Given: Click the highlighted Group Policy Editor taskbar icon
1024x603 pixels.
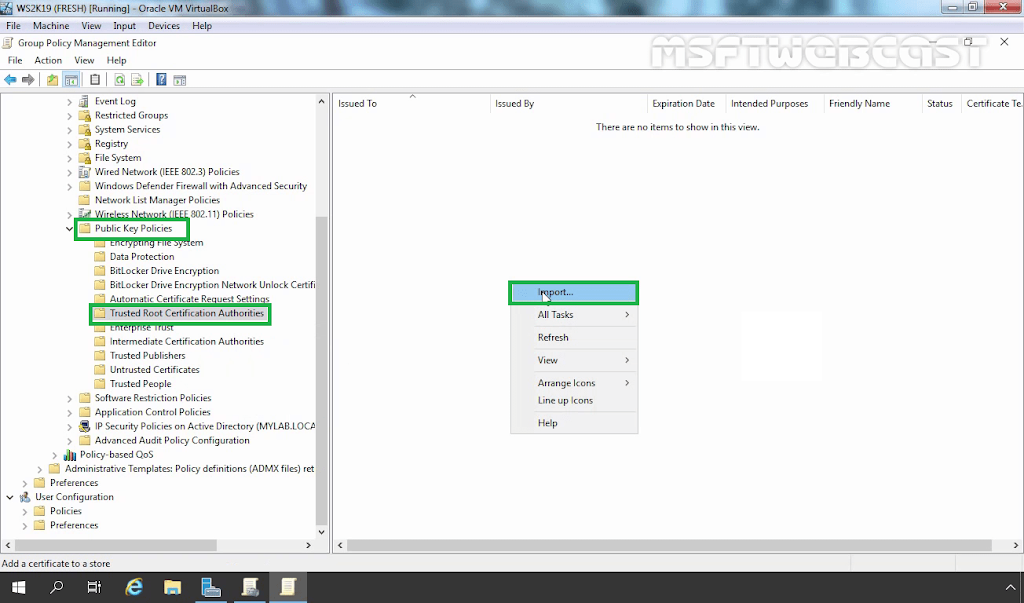Looking at the screenshot, I should click(x=288, y=587).
